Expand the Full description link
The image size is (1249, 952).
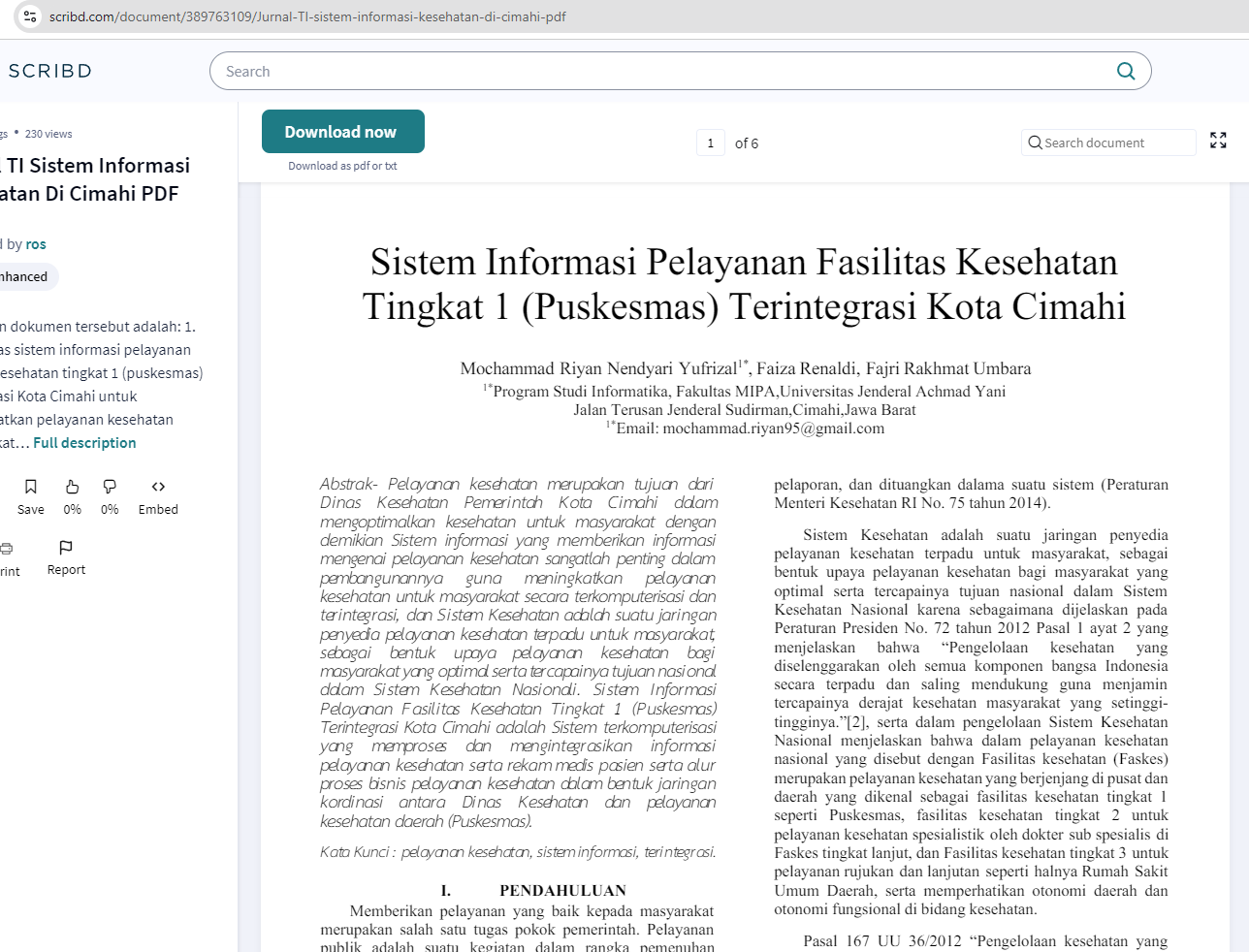coord(84,443)
